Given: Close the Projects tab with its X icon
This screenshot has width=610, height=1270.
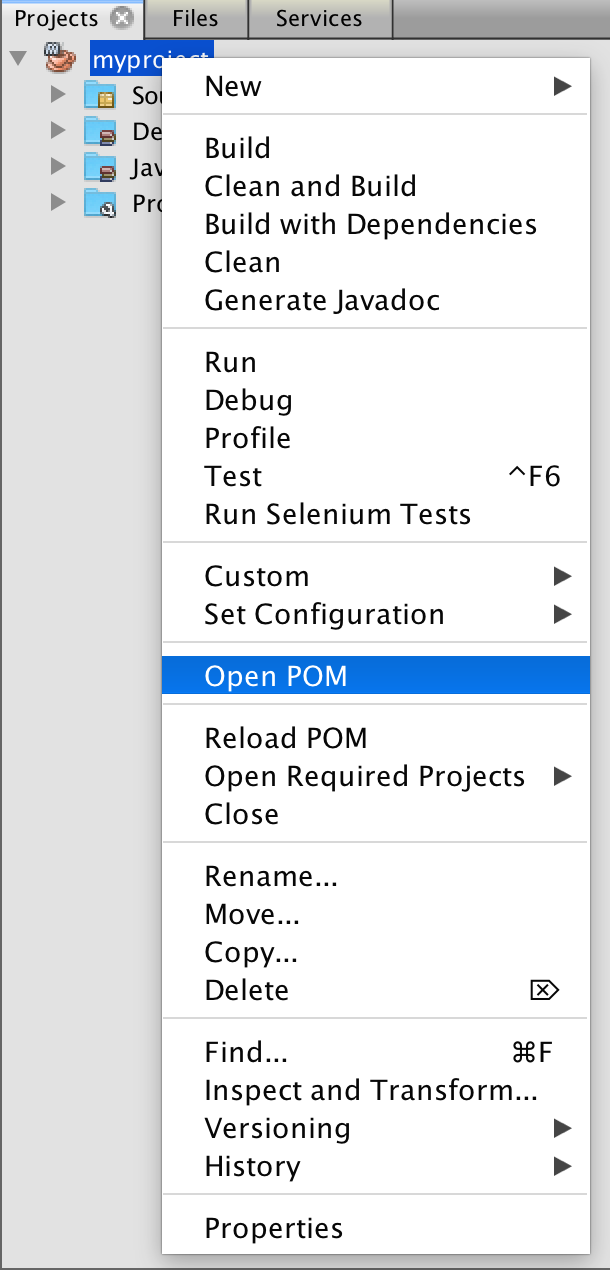Looking at the screenshot, I should [122, 18].
